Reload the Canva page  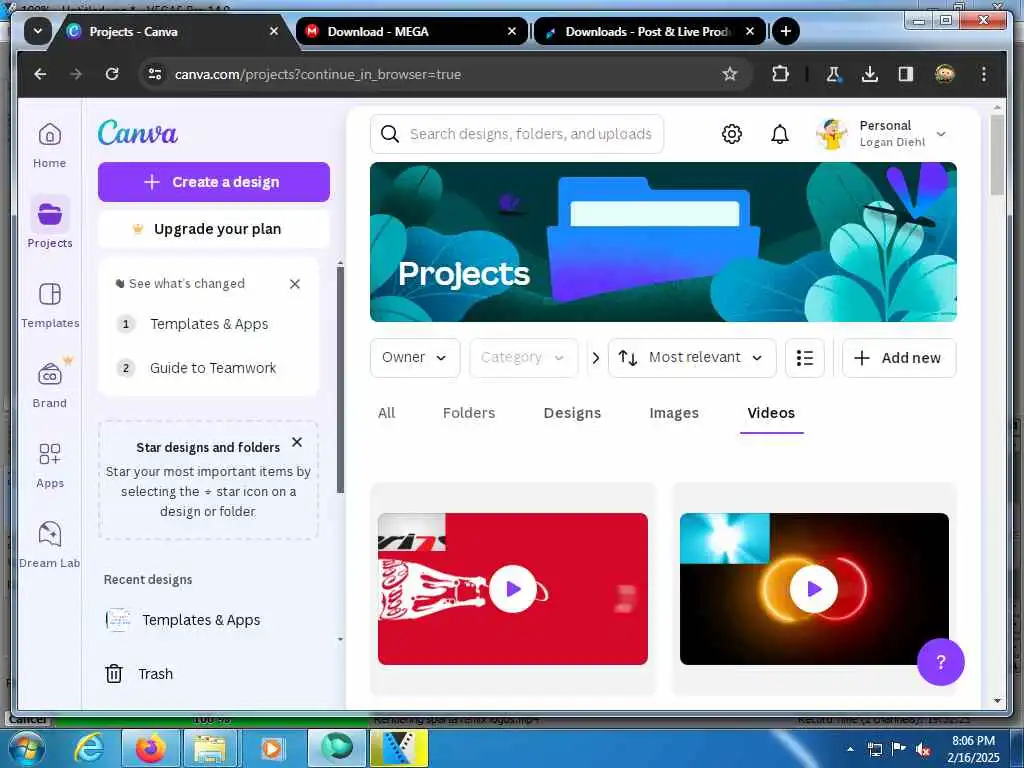pyautogui.click(x=112, y=74)
